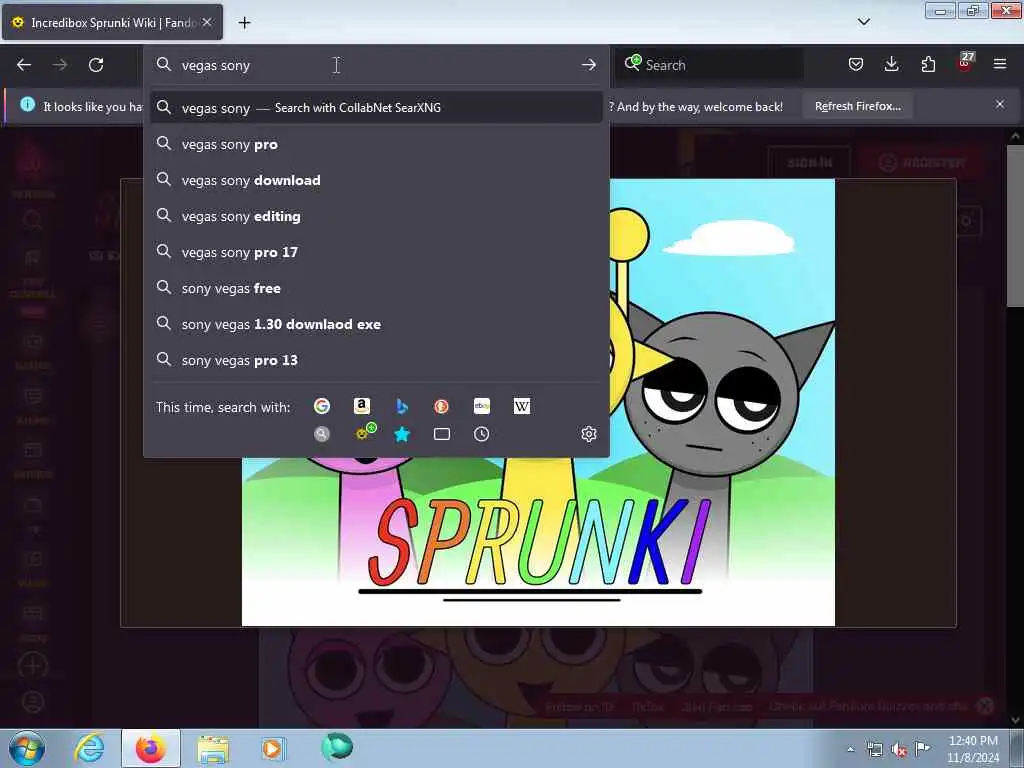The image size is (1024, 768).
Task: Click the Refresh Firefox button
Action: (857, 106)
